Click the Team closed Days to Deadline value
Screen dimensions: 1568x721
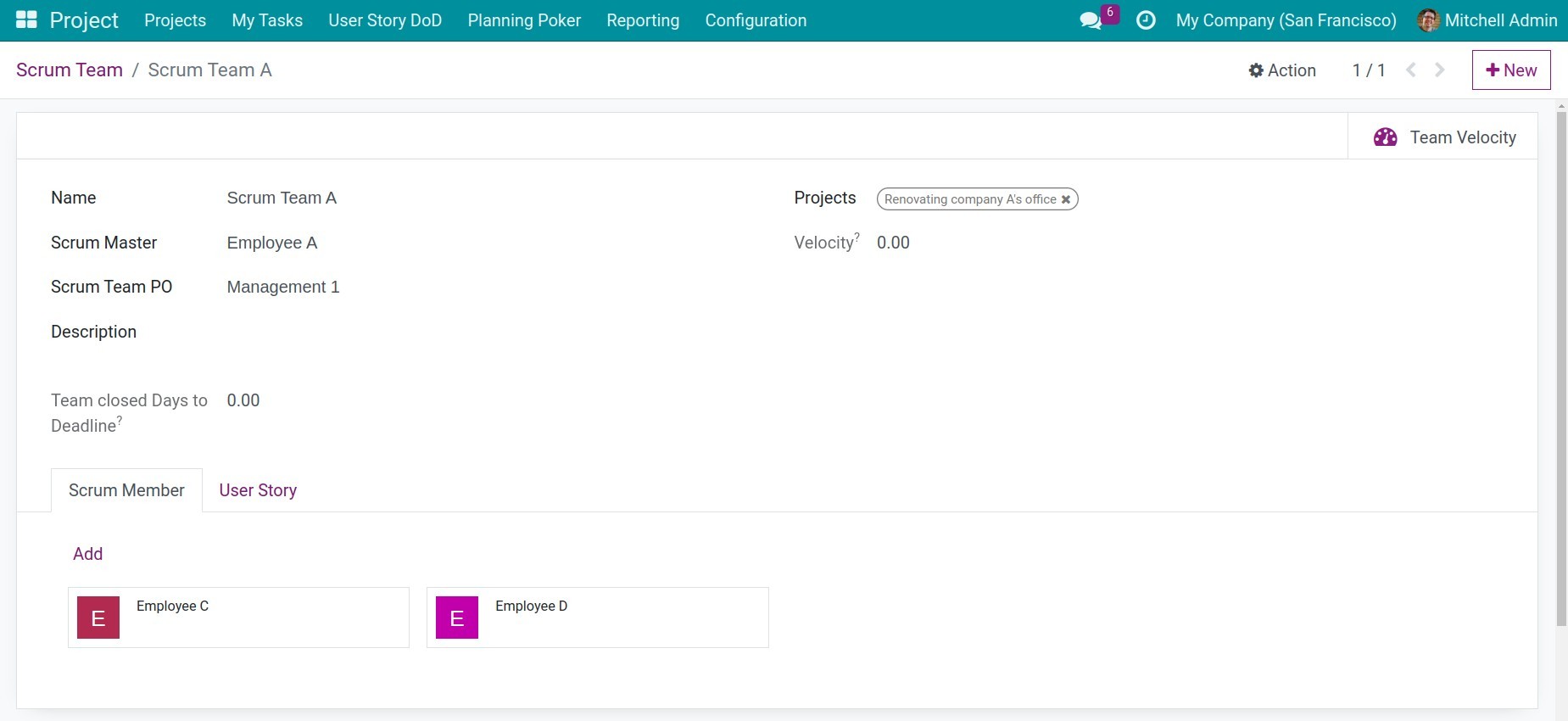click(x=243, y=400)
